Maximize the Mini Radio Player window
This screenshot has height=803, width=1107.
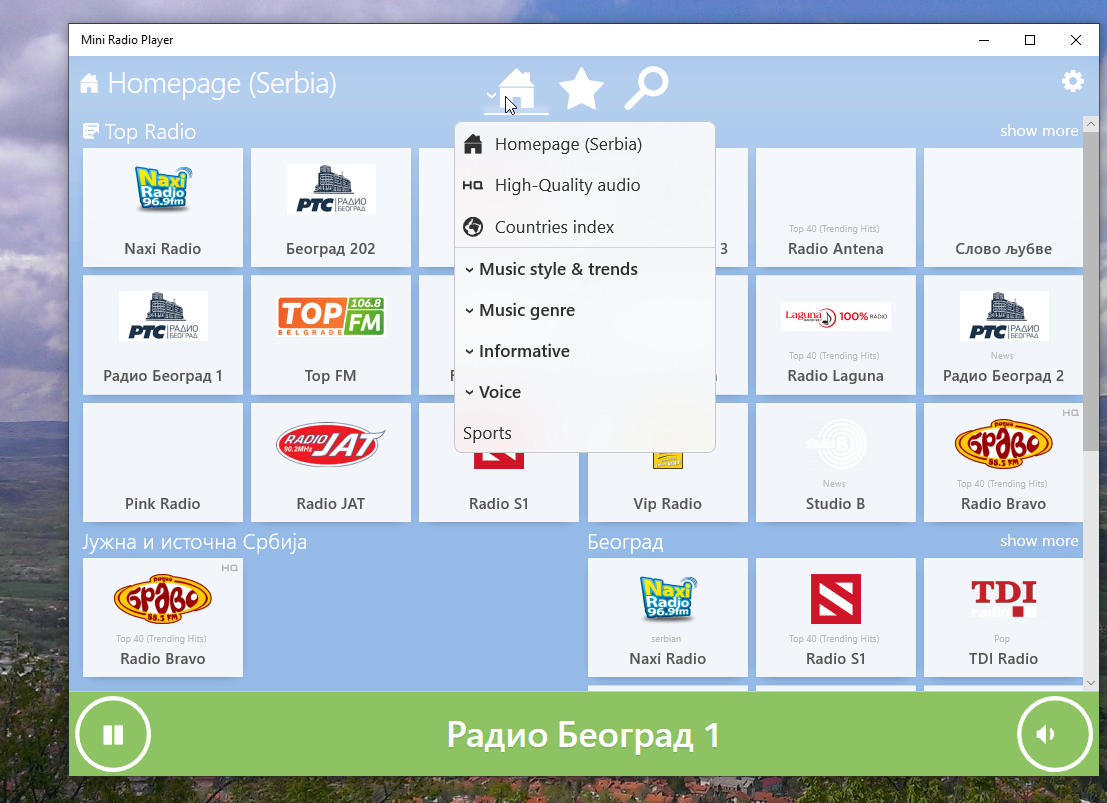(1029, 40)
